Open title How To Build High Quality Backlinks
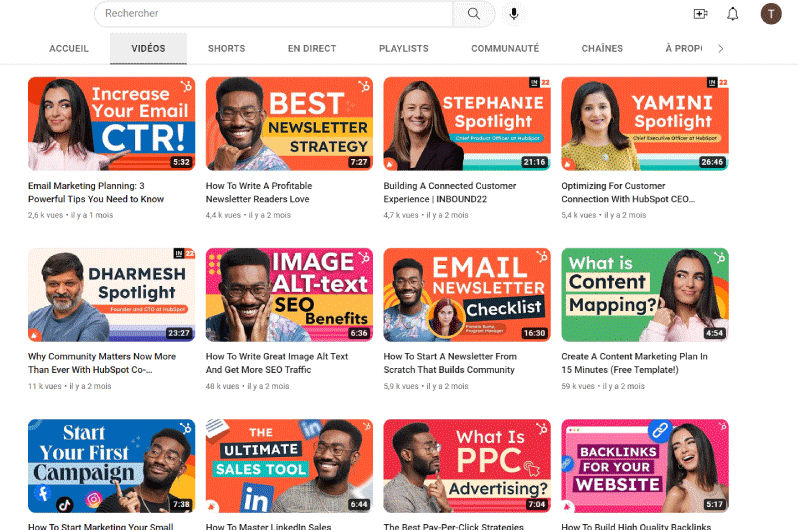Viewport: 800px width, 530px height. pyautogui.click(x=636, y=526)
